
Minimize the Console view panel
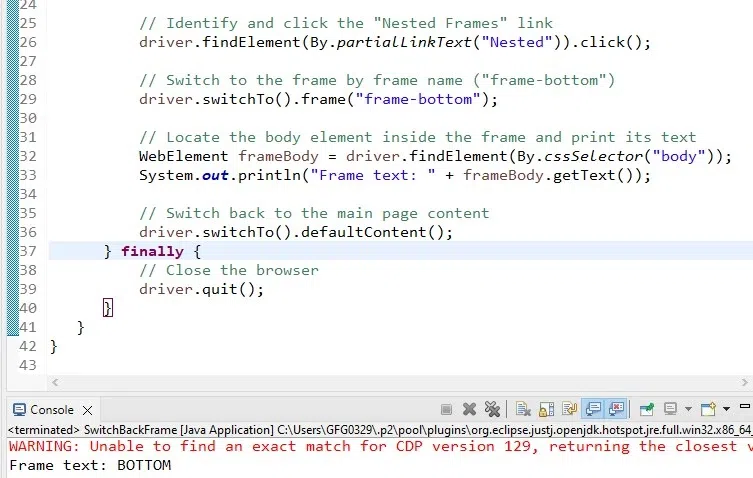(x=745, y=409)
